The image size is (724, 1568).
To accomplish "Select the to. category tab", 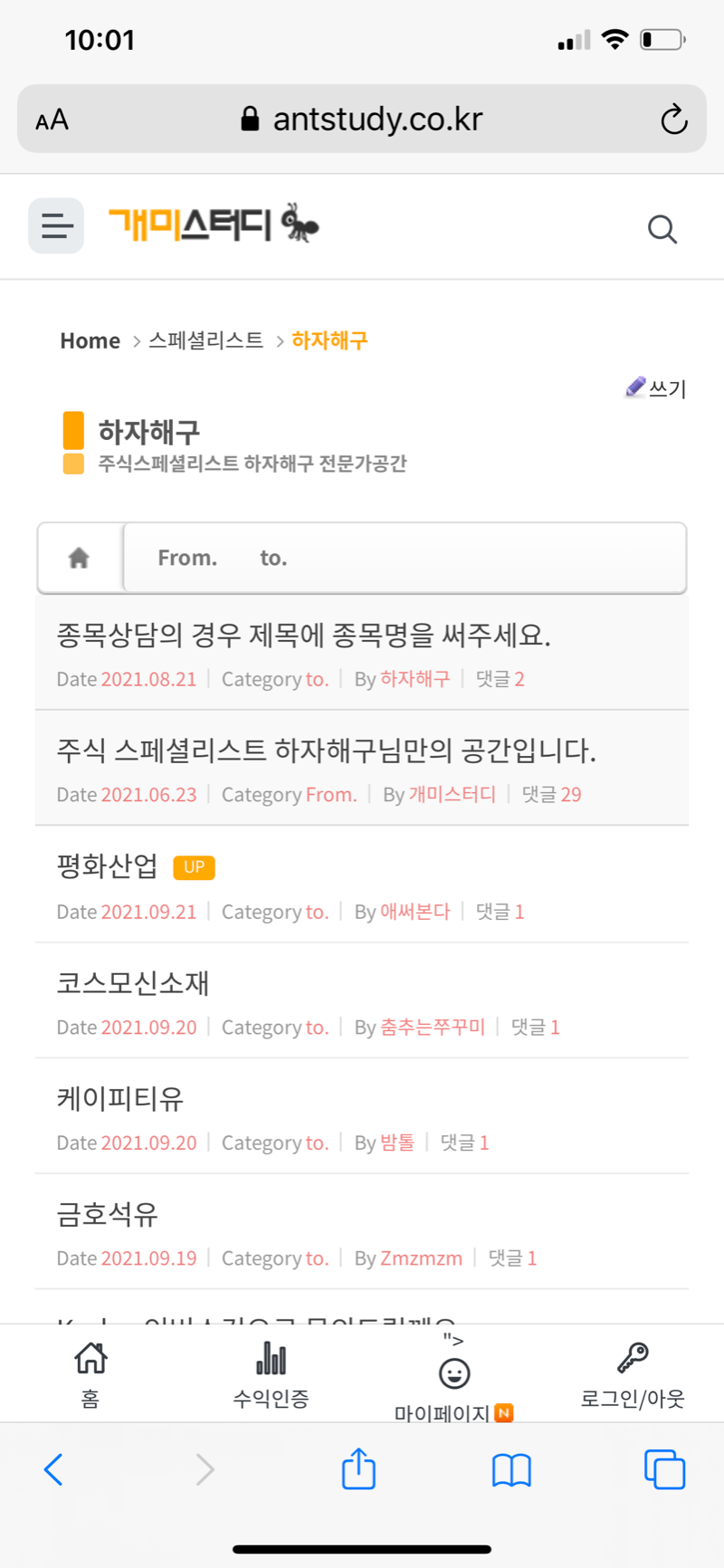I will (273, 558).
